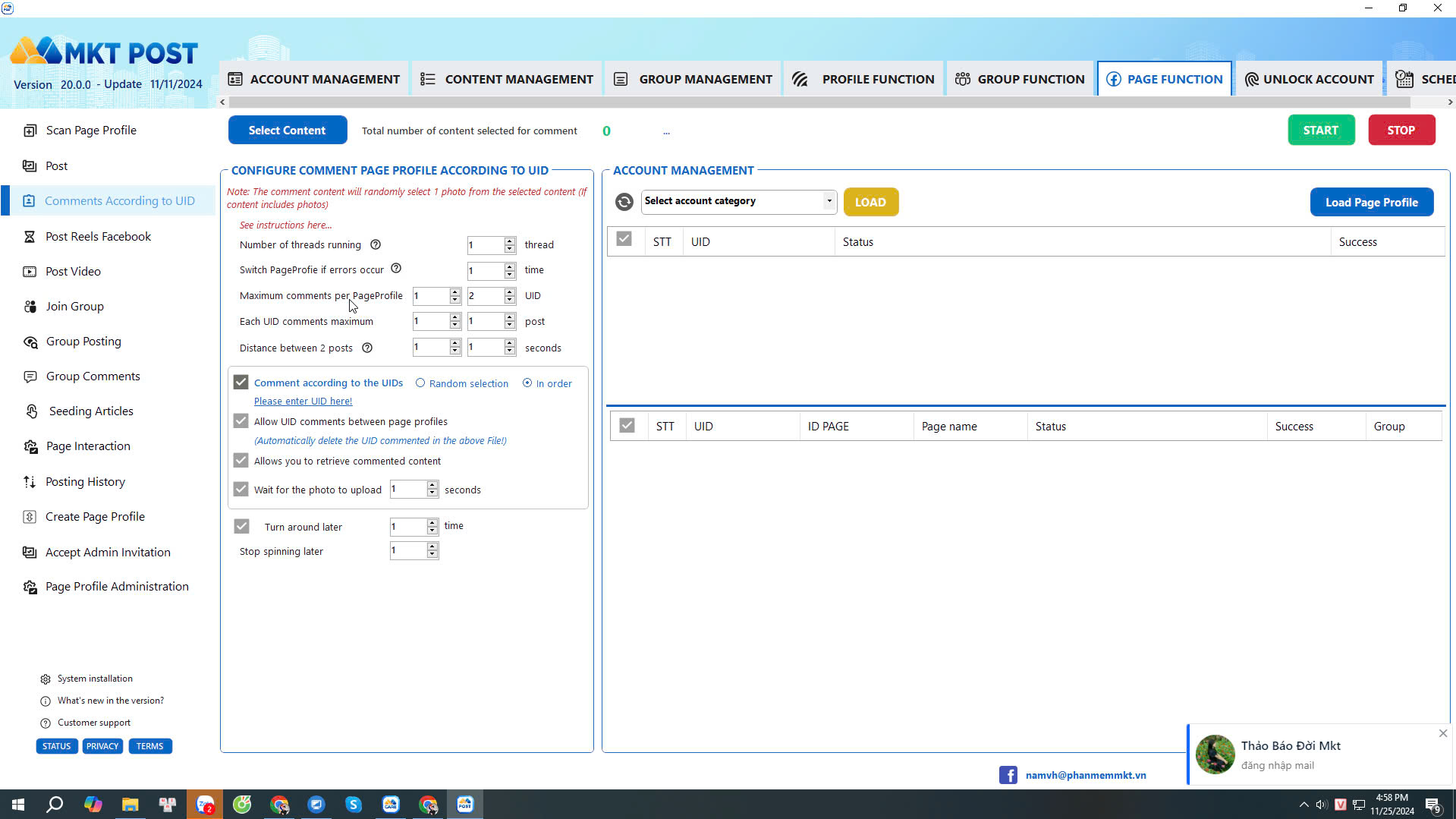Click the yellow LOAD button
This screenshot has width=1456, height=819.
pos(871,202)
